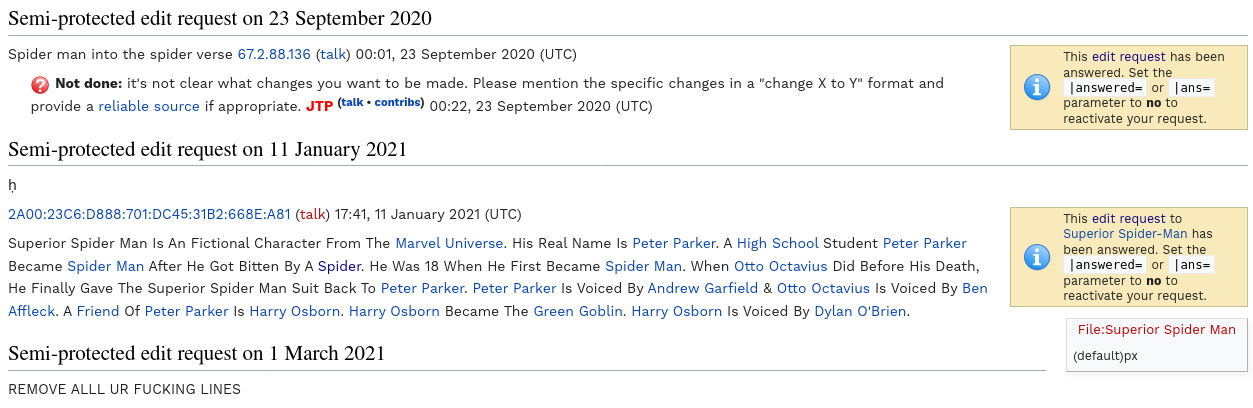The width and height of the screenshot is (1253, 408).
Task: Visit JTP user signature link
Action: pyautogui.click(x=318, y=106)
